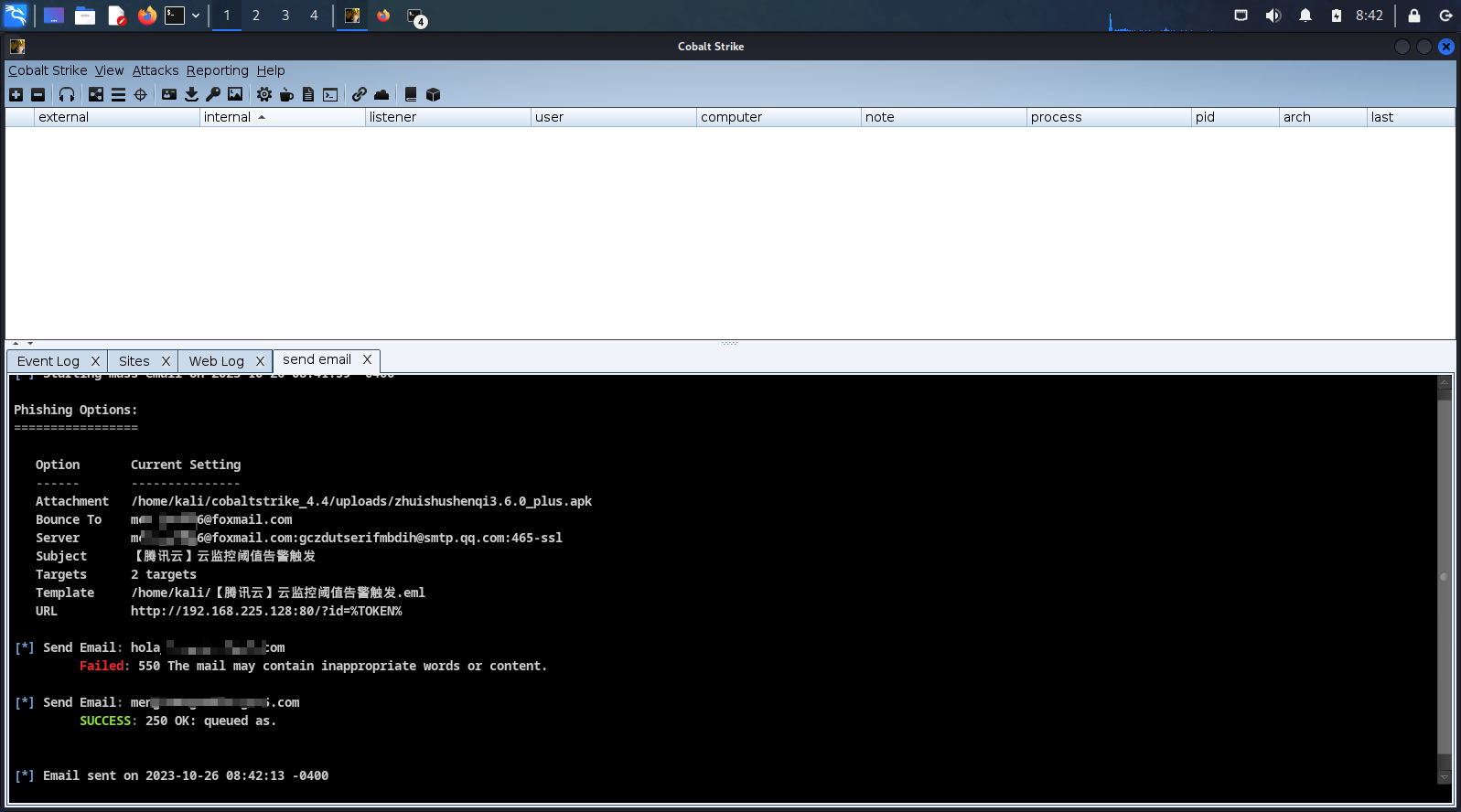1461x812 pixels.
Task: Click the Java applet coffee cup icon
Action: tap(286, 94)
